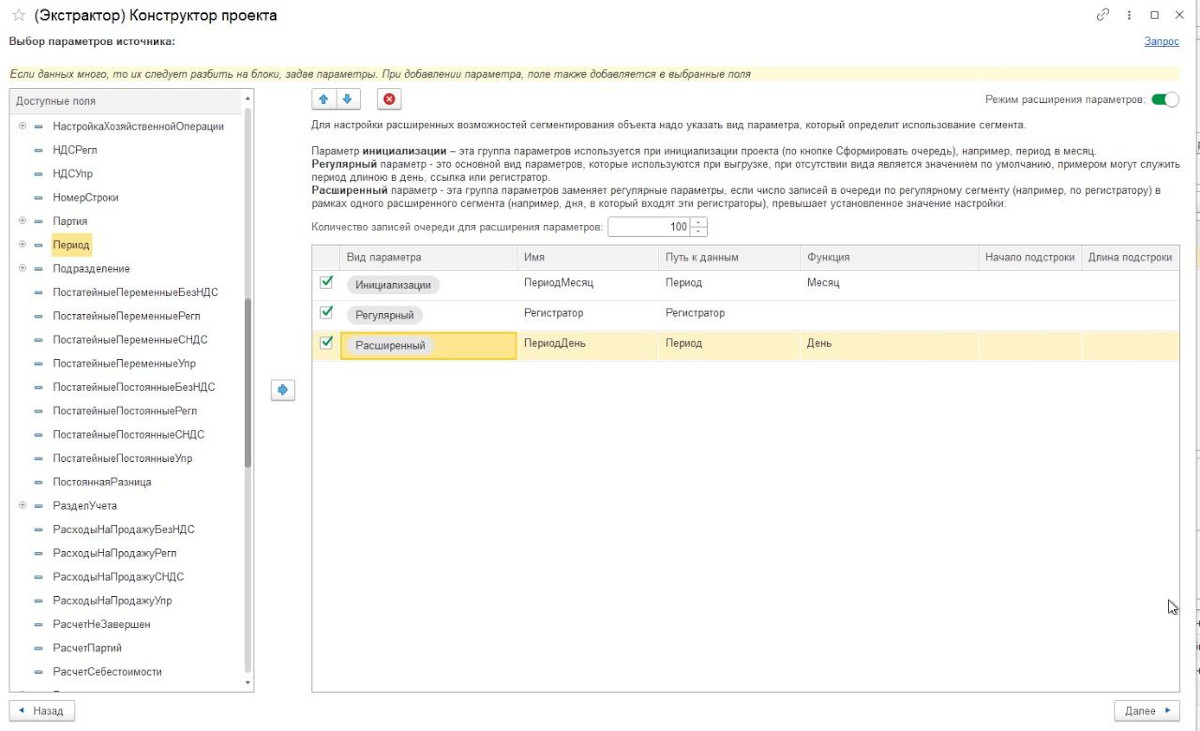The image size is (1200, 731).
Task: Select НДСУпр in available fields
Action: pos(74,174)
